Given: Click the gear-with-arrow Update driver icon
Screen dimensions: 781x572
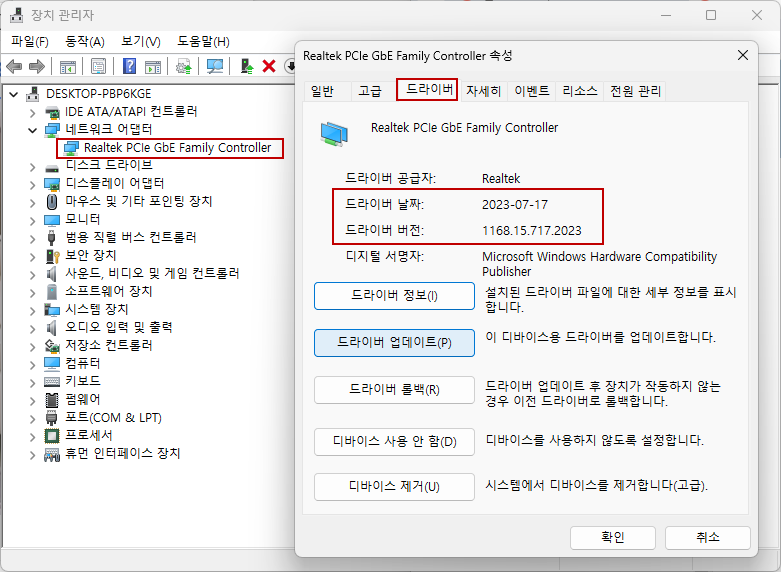Looking at the screenshot, I should [x=184, y=66].
